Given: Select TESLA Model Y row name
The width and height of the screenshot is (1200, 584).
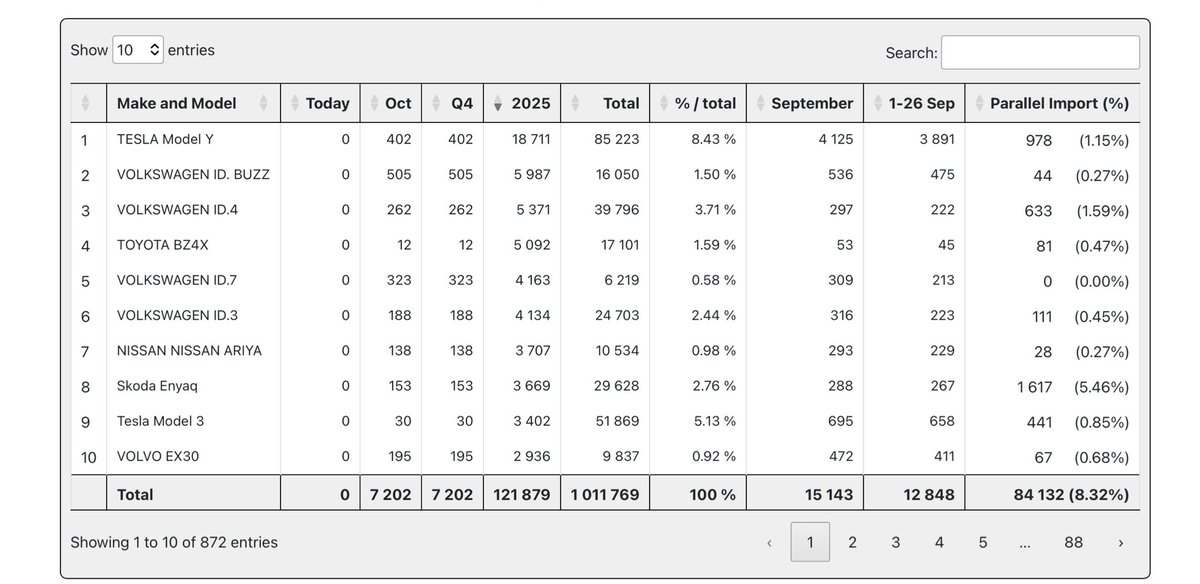Looking at the screenshot, I should pos(165,140).
